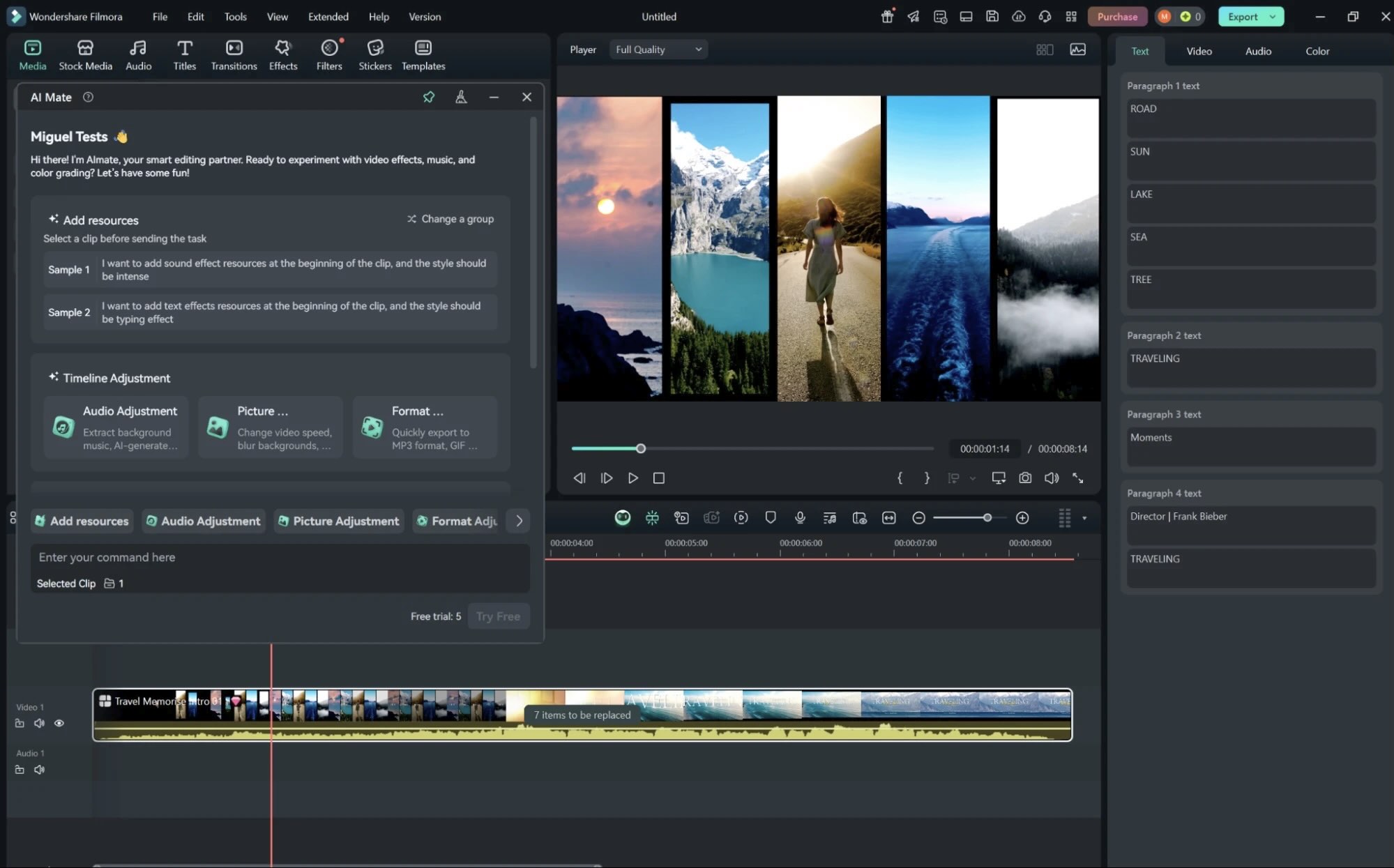
Task: Open the Transitions panel
Action: pos(234,54)
